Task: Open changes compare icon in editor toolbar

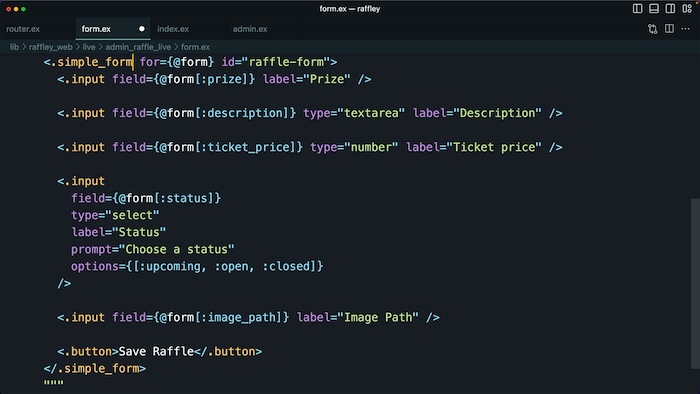Action: (653, 29)
